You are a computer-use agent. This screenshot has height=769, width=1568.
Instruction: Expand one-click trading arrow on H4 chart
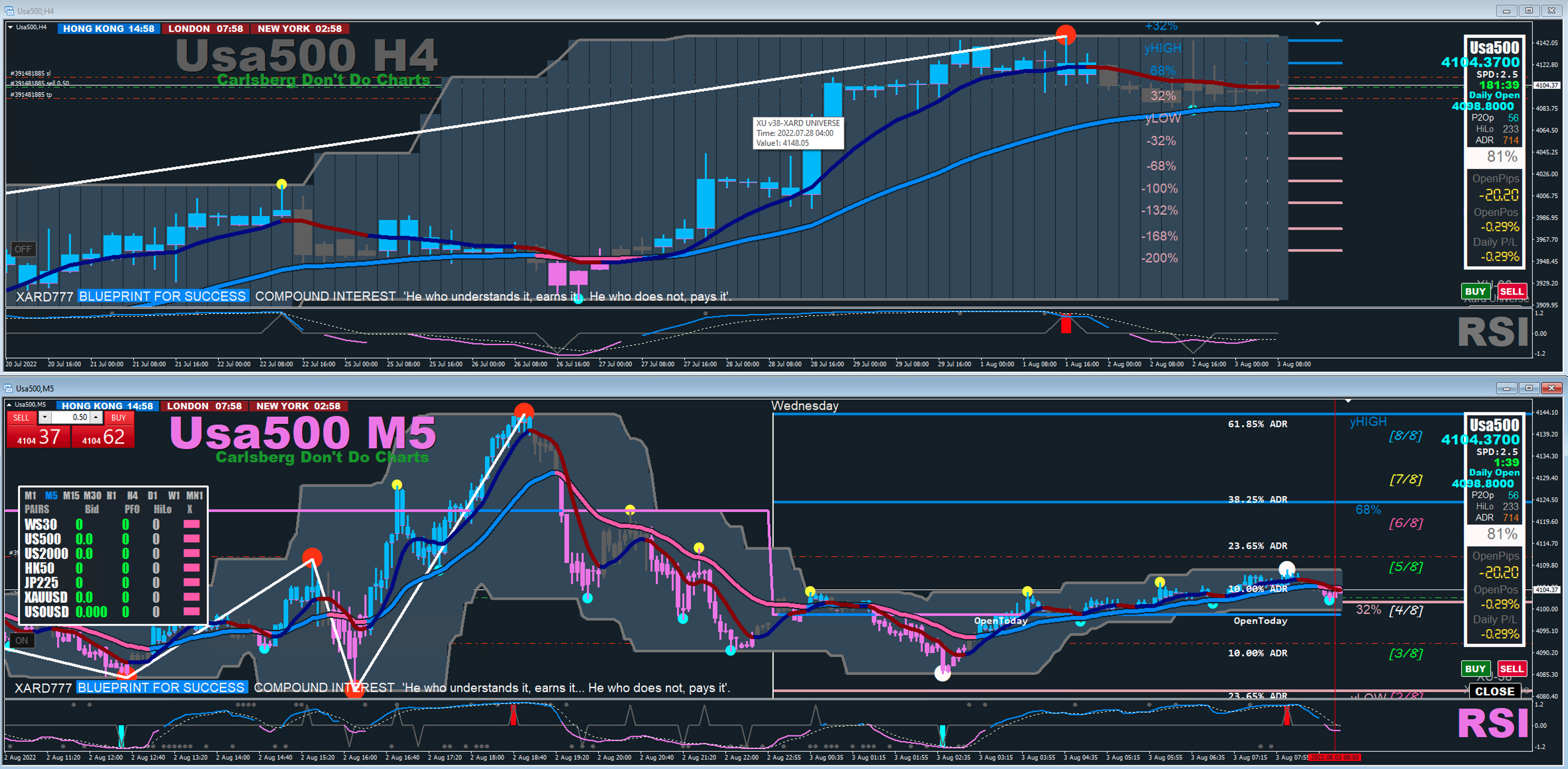pyautogui.click(x=10, y=27)
